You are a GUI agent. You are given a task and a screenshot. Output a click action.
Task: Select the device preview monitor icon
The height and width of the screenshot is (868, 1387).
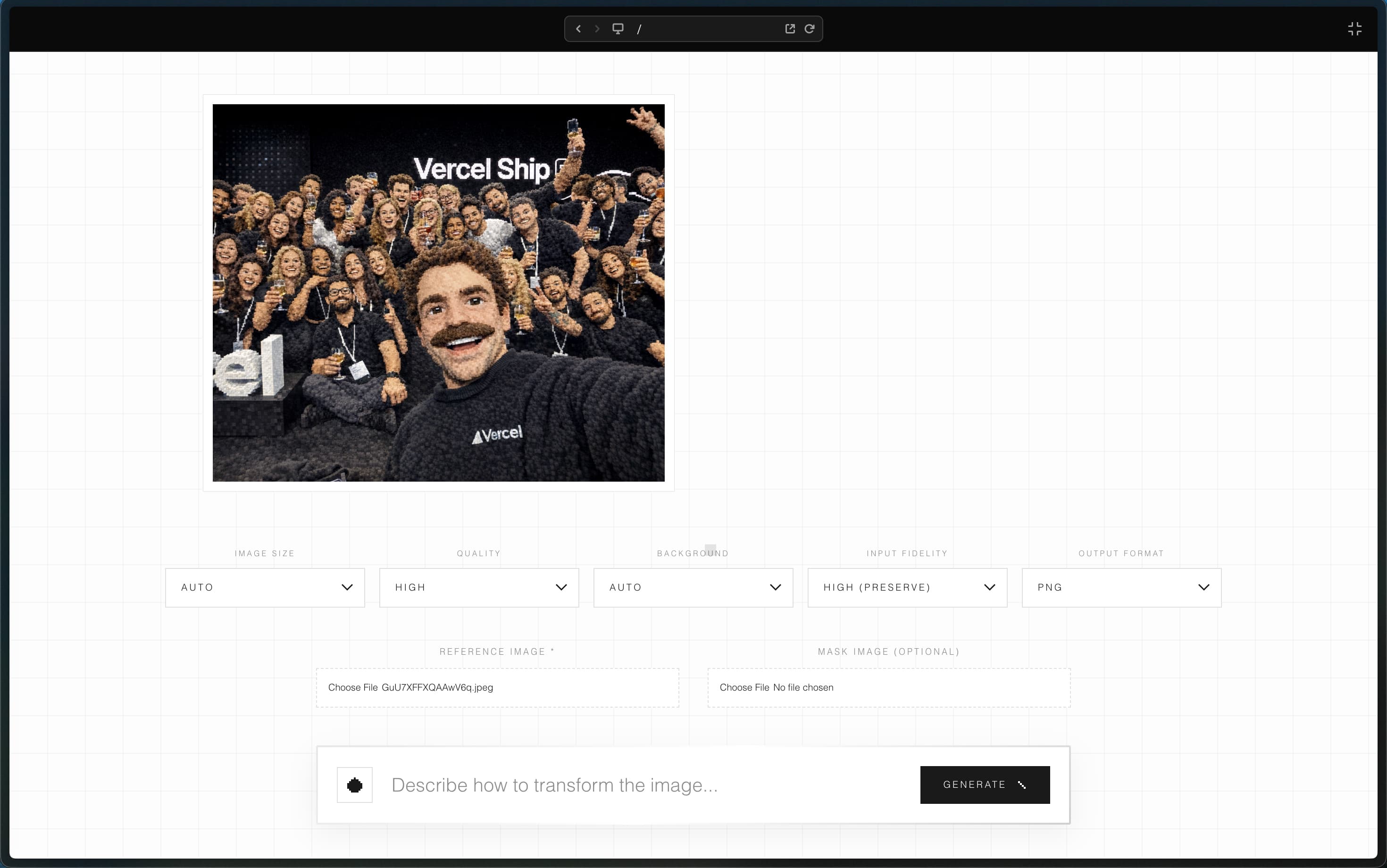tap(618, 28)
